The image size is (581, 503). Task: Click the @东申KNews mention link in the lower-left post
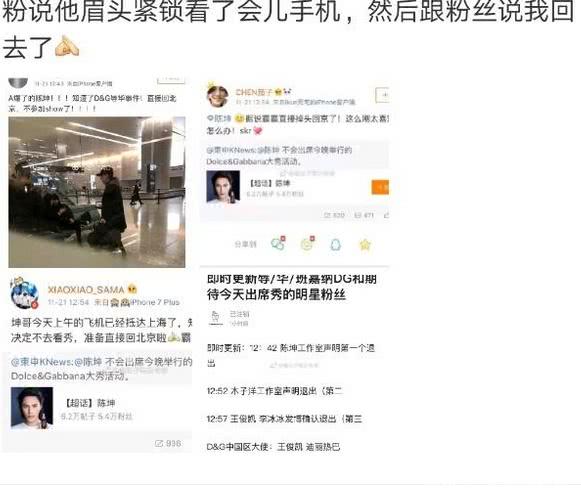[42, 362]
